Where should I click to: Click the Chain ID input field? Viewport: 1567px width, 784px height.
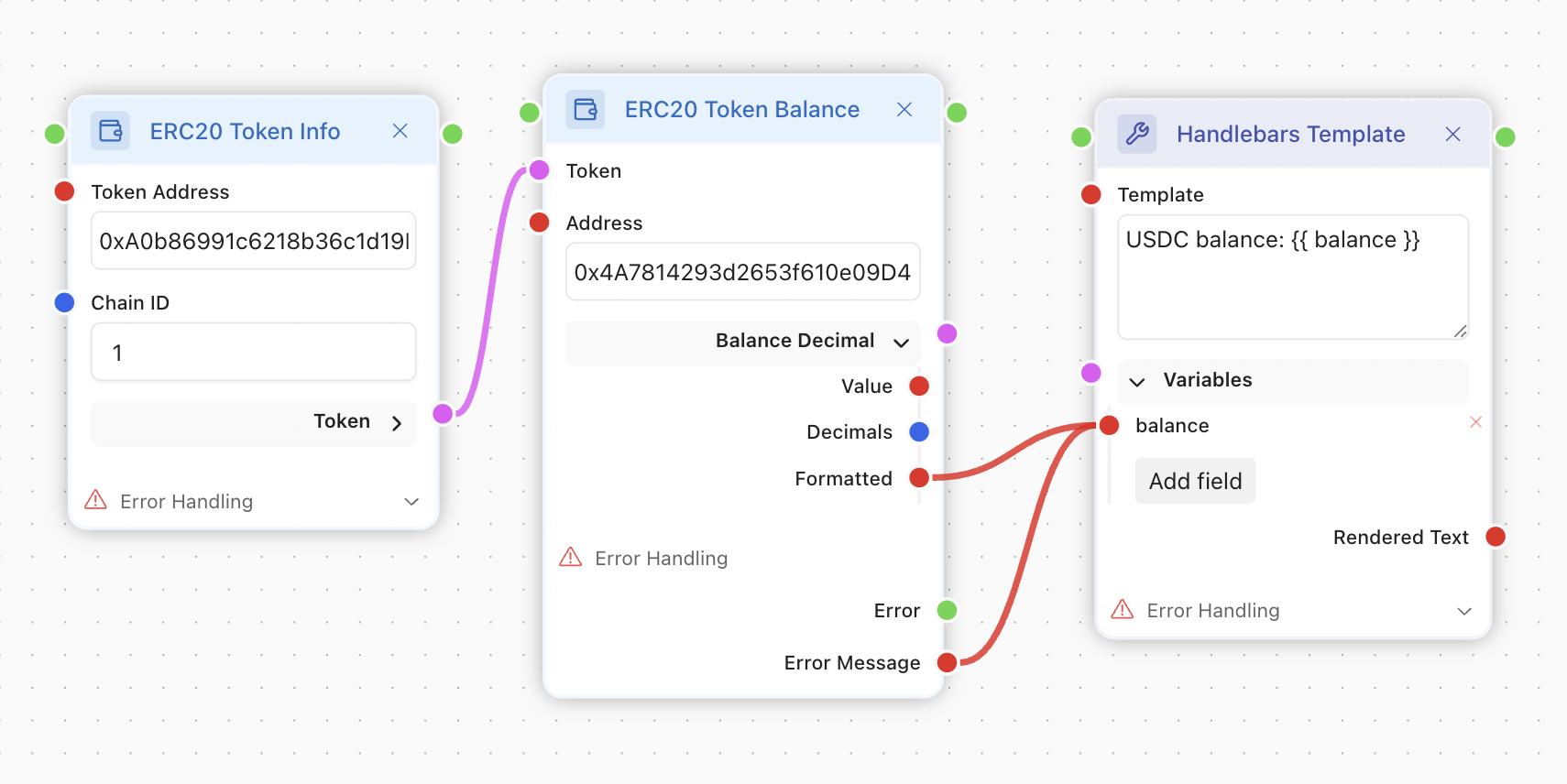(254, 353)
